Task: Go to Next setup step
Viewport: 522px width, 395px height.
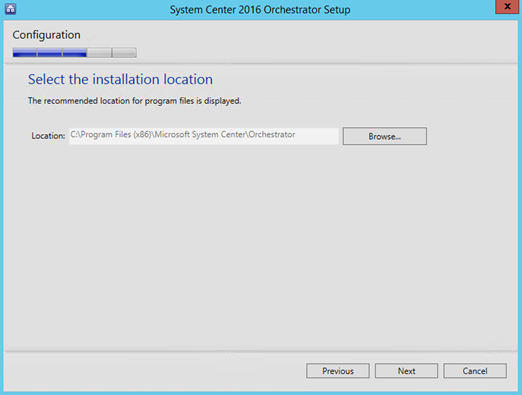Action: coord(406,371)
